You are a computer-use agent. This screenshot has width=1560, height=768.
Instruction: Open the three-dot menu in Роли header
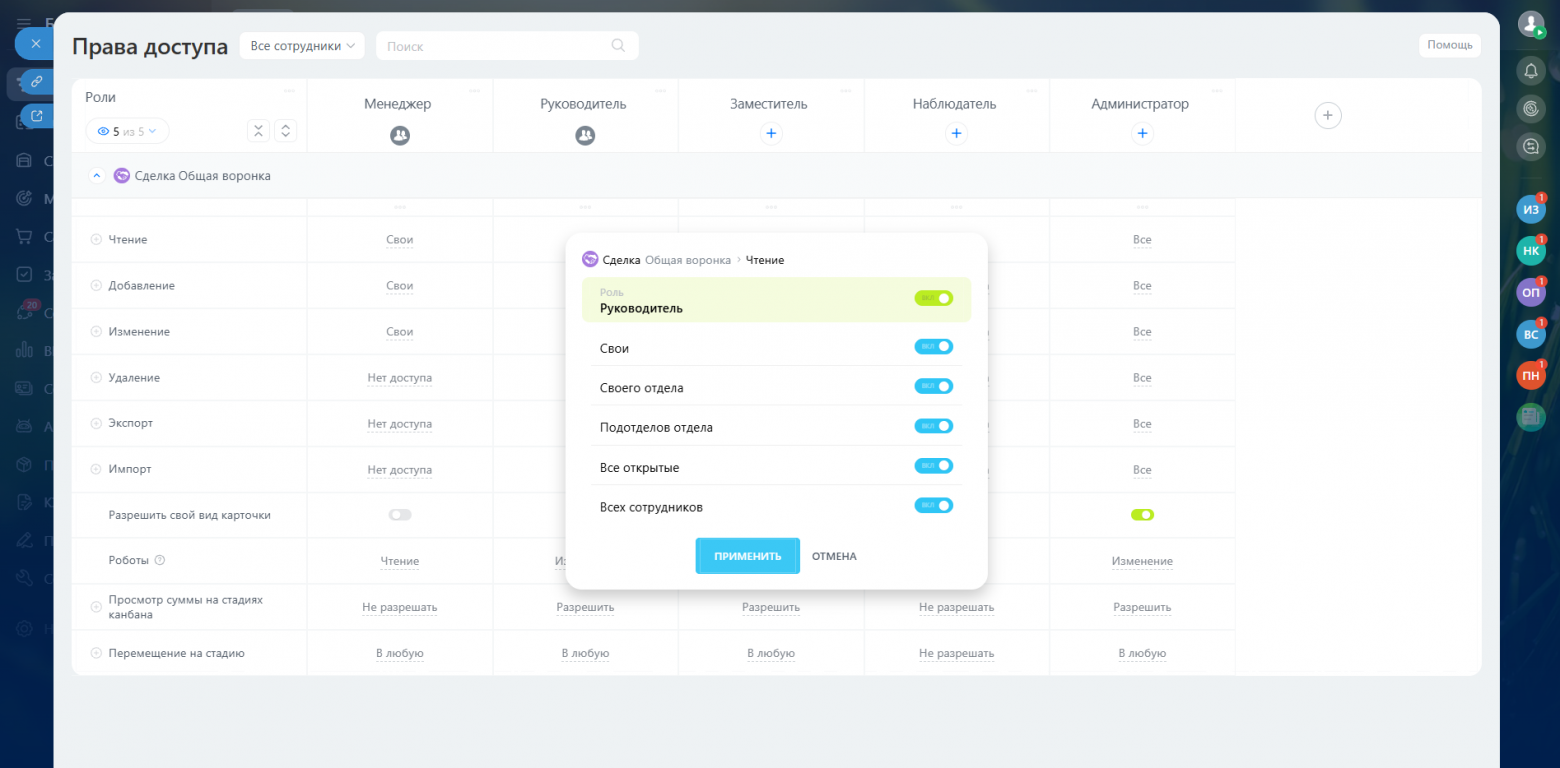pyautogui.click(x=289, y=91)
